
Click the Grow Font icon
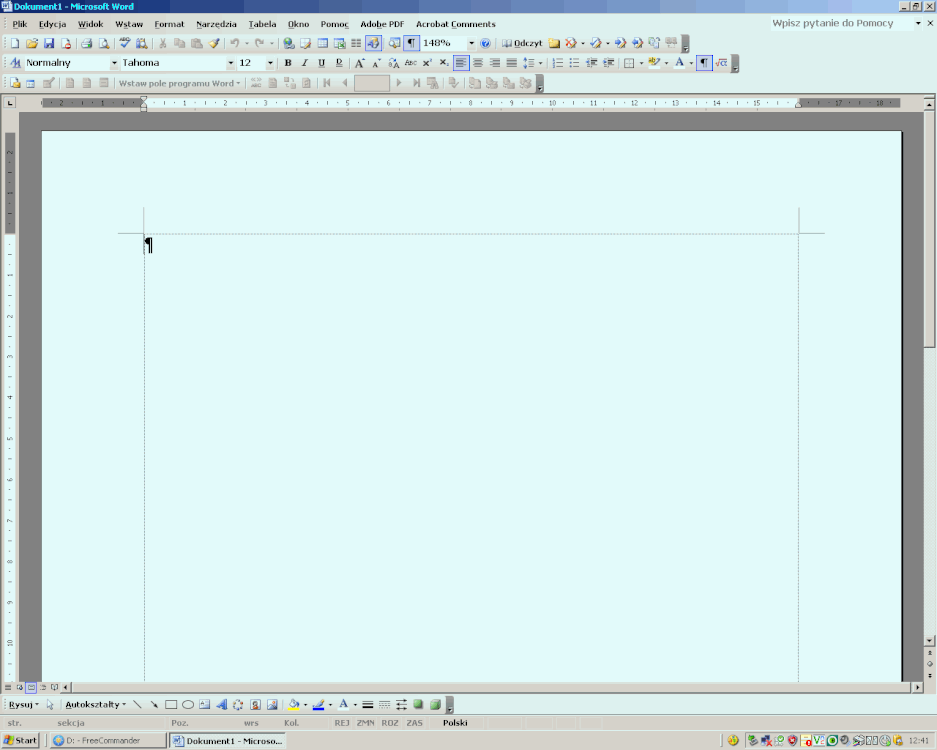tap(359, 63)
